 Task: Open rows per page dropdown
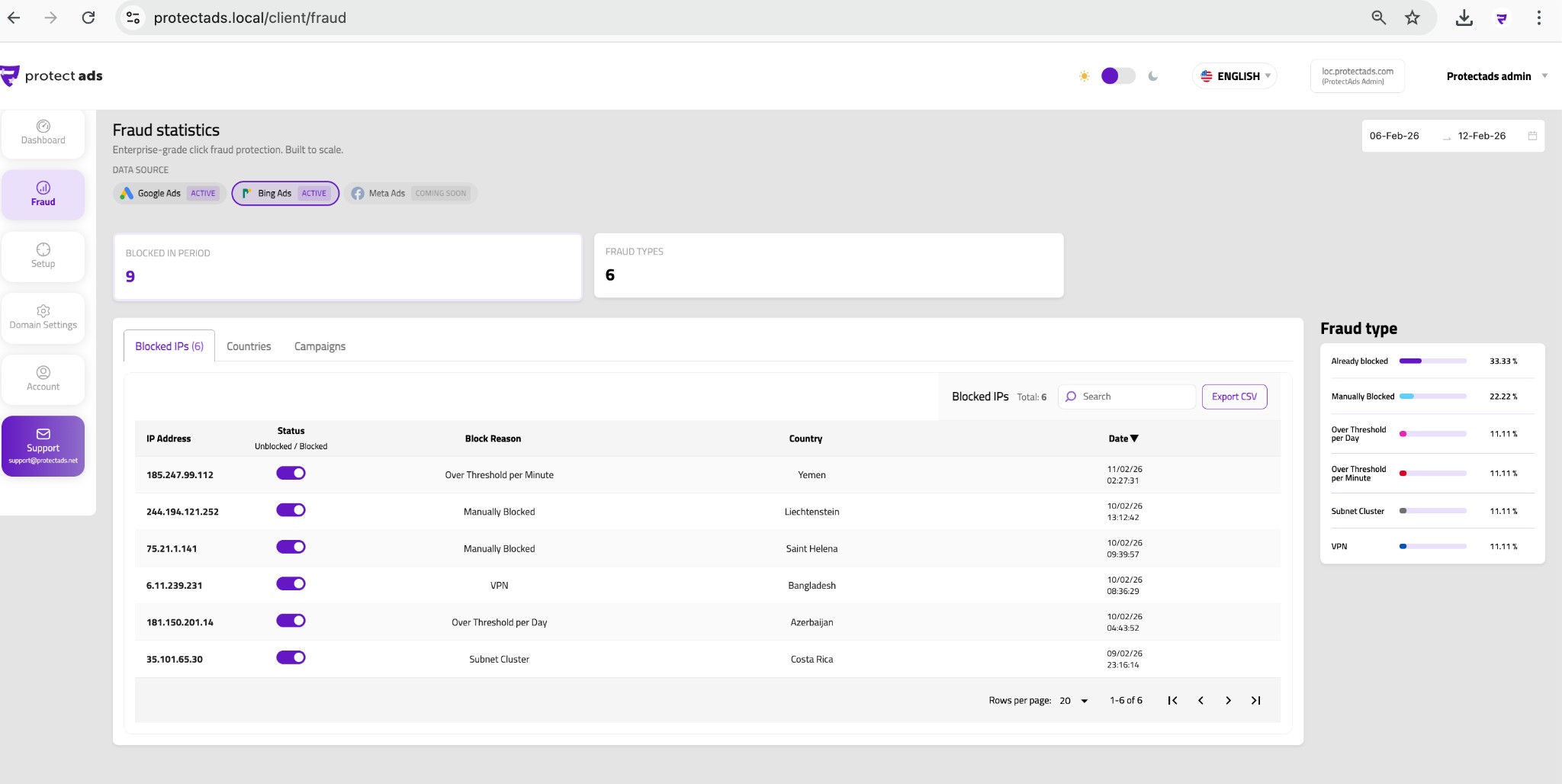[1074, 700]
